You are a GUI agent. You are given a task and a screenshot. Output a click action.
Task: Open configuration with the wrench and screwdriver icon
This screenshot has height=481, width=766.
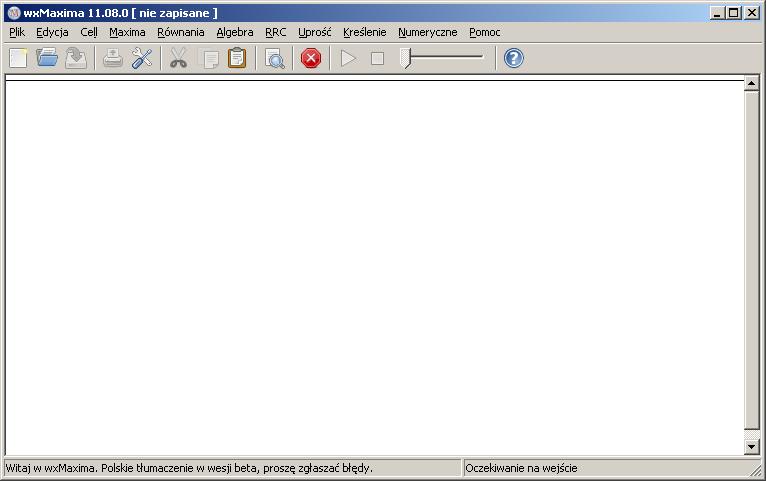[x=142, y=58]
